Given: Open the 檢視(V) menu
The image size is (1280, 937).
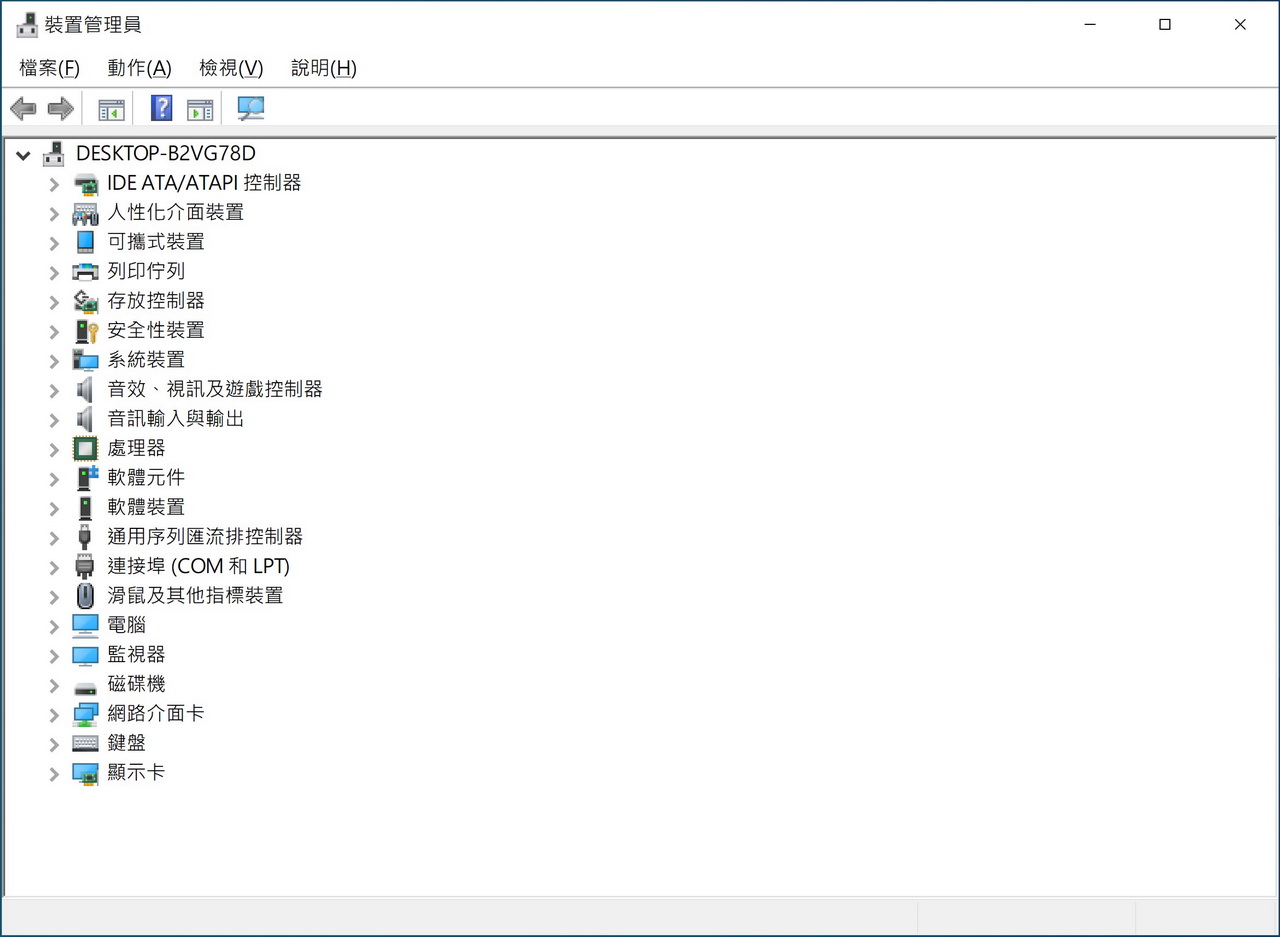Looking at the screenshot, I should click(231, 68).
